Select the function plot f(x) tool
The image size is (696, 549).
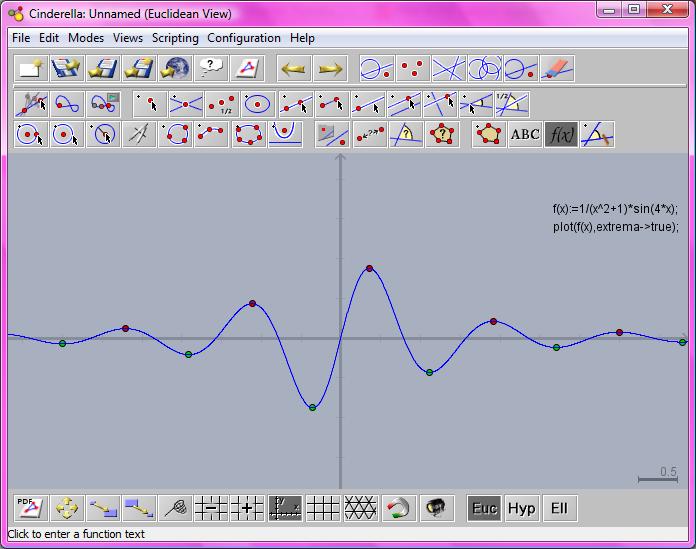click(561, 134)
